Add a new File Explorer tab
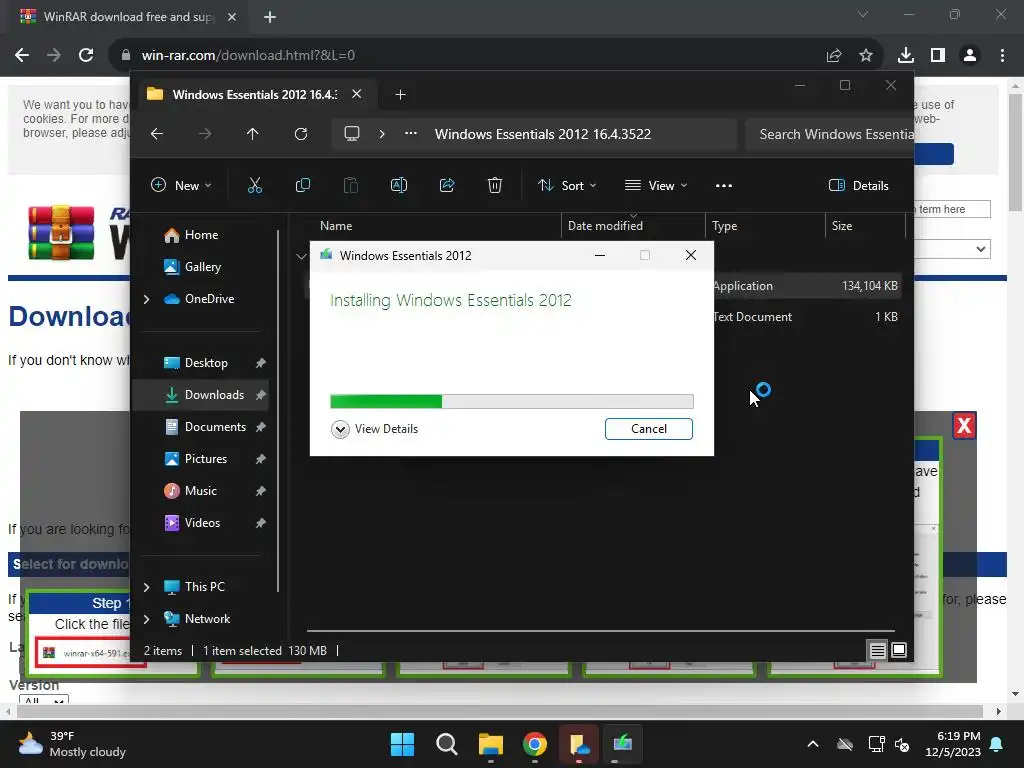 click(400, 95)
